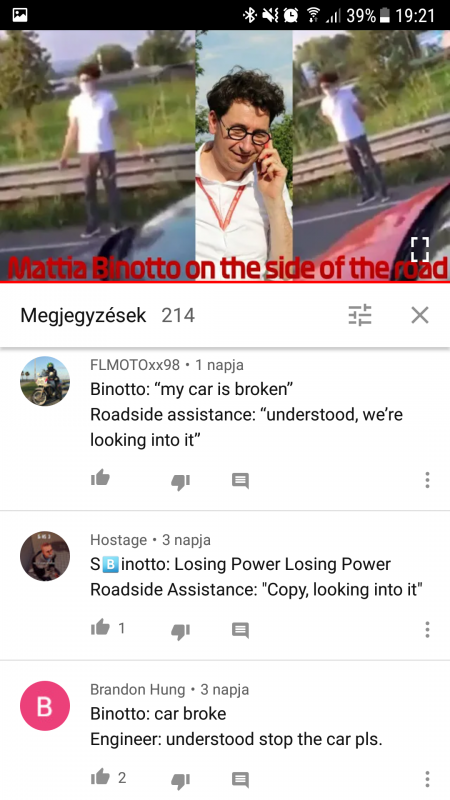This screenshot has height=800, width=450.
Task: Reply to Hostage's comment
Action: [x=240, y=631]
